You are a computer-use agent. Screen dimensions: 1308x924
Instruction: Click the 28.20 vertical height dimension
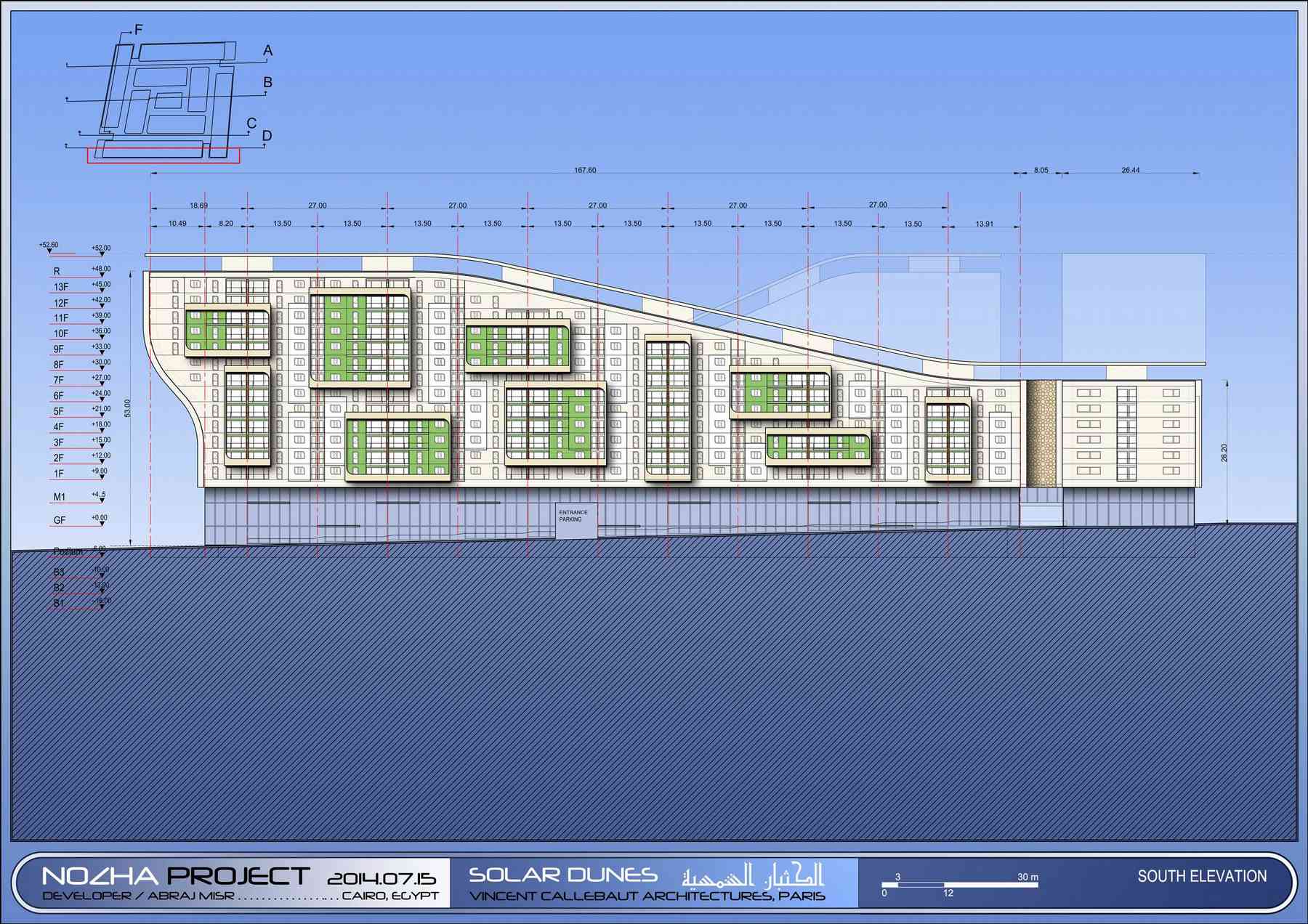pos(1224,453)
